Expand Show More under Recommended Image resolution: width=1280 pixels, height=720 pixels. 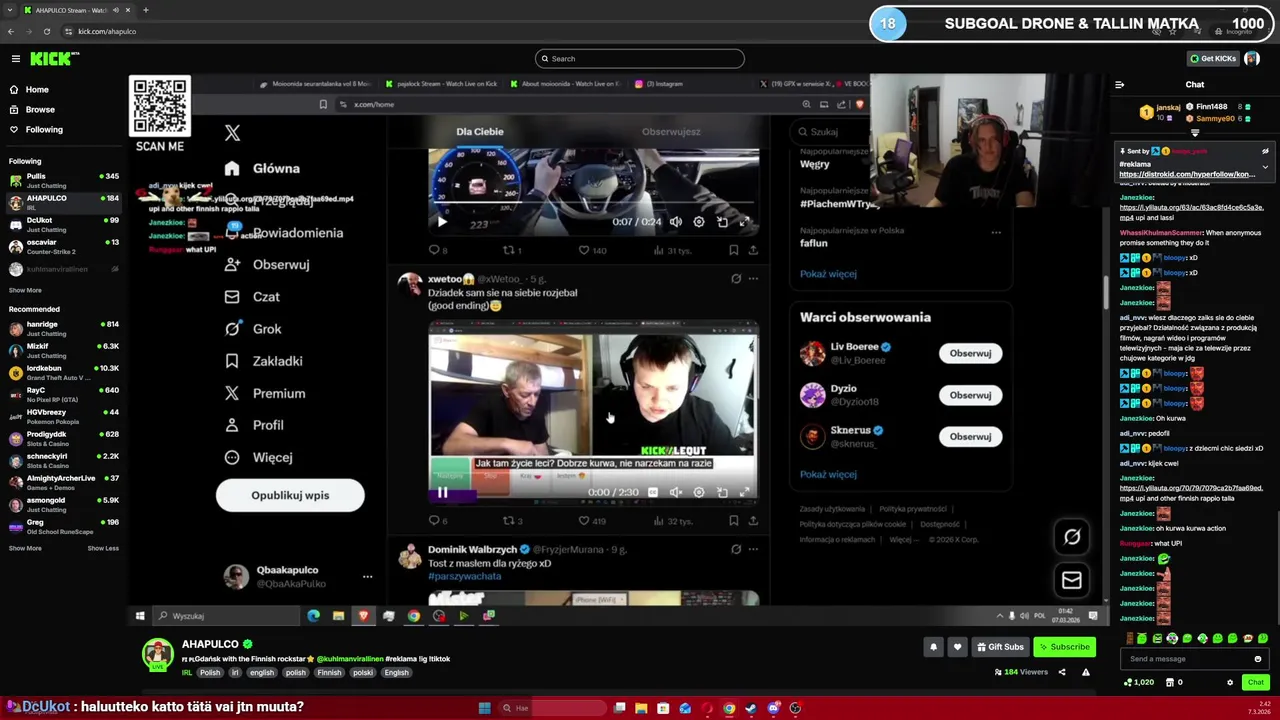tap(25, 548)
